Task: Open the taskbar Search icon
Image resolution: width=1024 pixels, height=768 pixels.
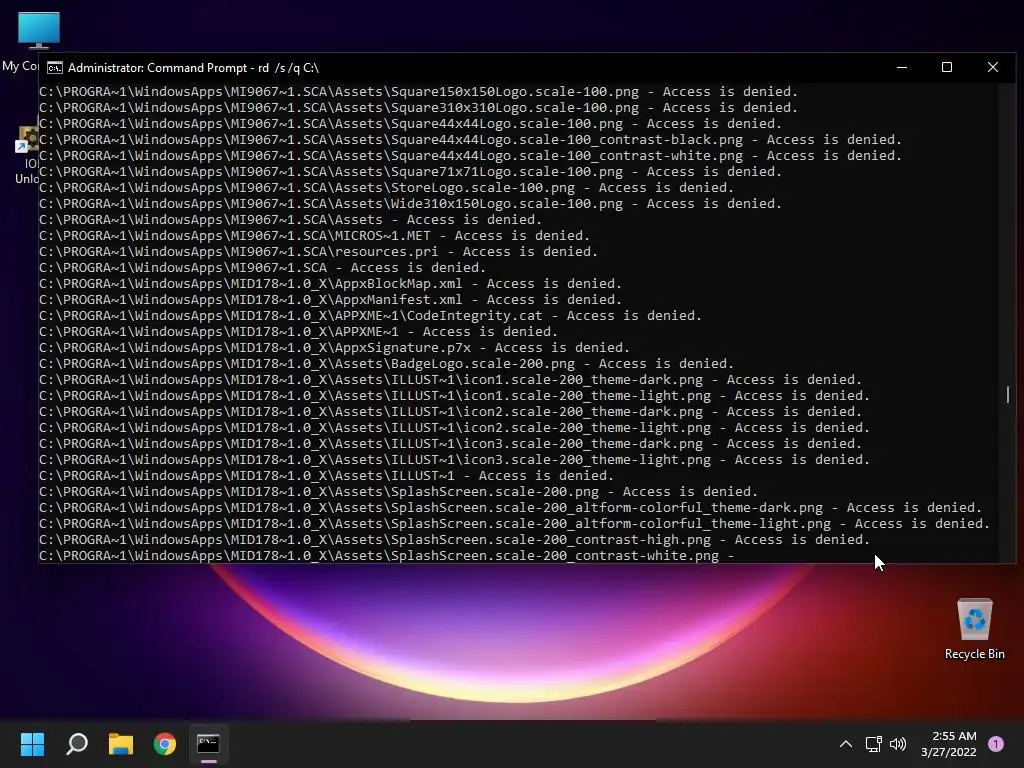Action: coord(77,744)
